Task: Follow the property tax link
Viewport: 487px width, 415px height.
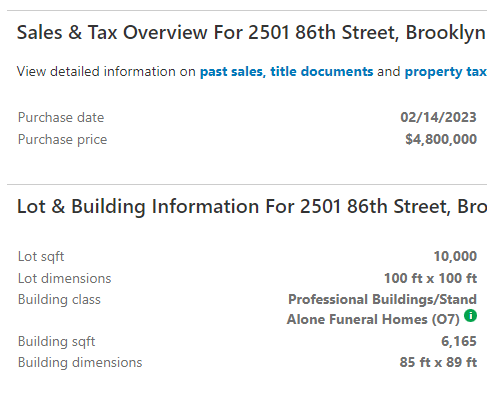Action: 446,72
